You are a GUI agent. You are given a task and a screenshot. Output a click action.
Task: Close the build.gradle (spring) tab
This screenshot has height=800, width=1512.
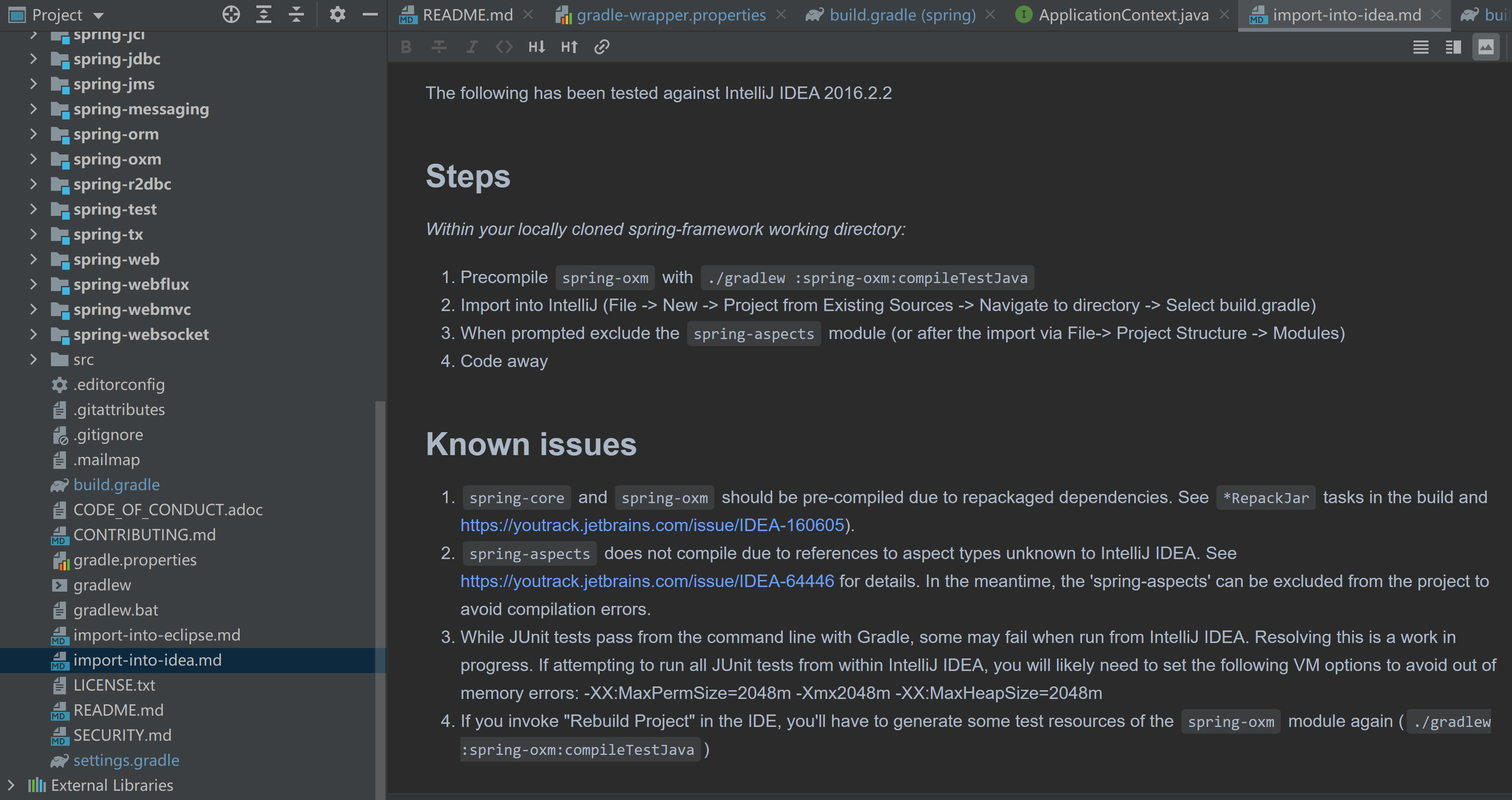pyautogui.click(x=990, y=15)
